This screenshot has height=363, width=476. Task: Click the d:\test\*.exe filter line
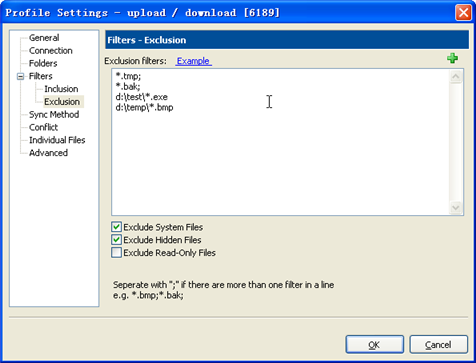click(x=141, y=97)
